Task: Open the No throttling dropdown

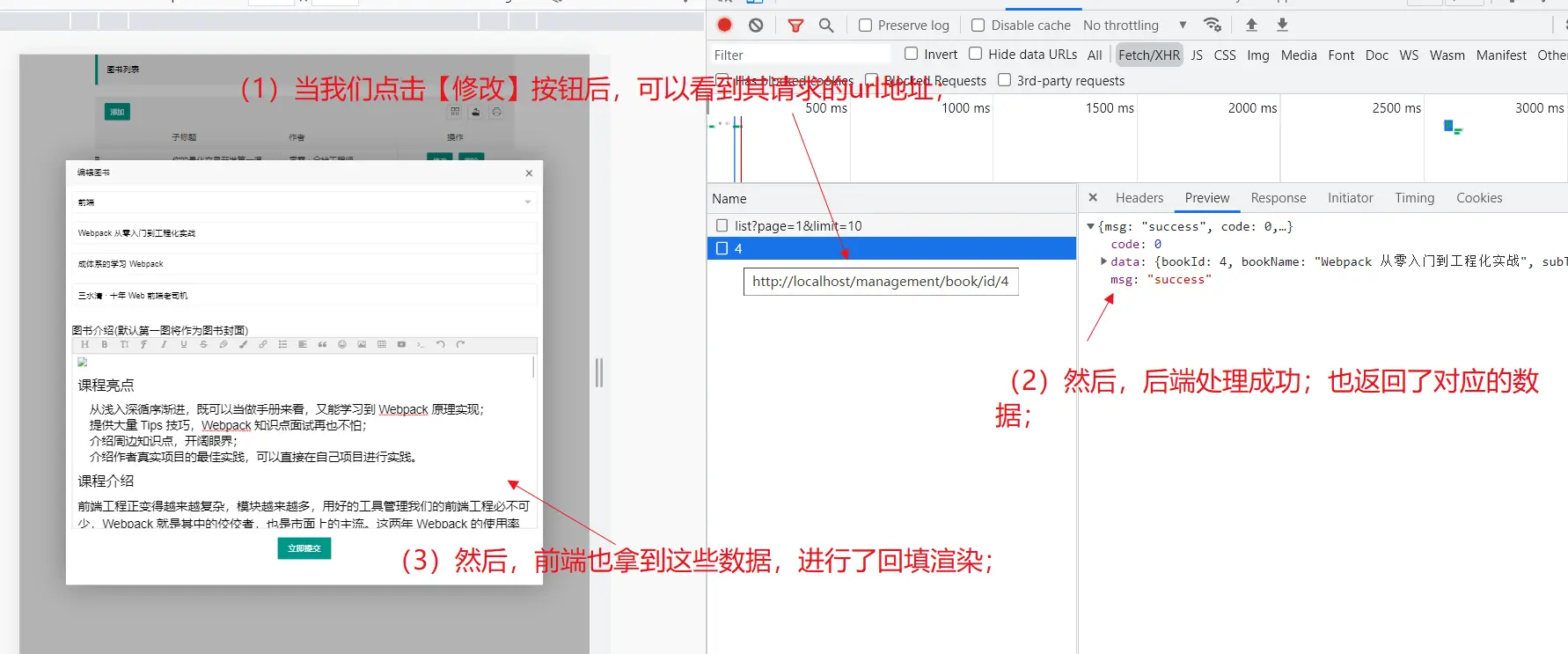Action: 1135,26
